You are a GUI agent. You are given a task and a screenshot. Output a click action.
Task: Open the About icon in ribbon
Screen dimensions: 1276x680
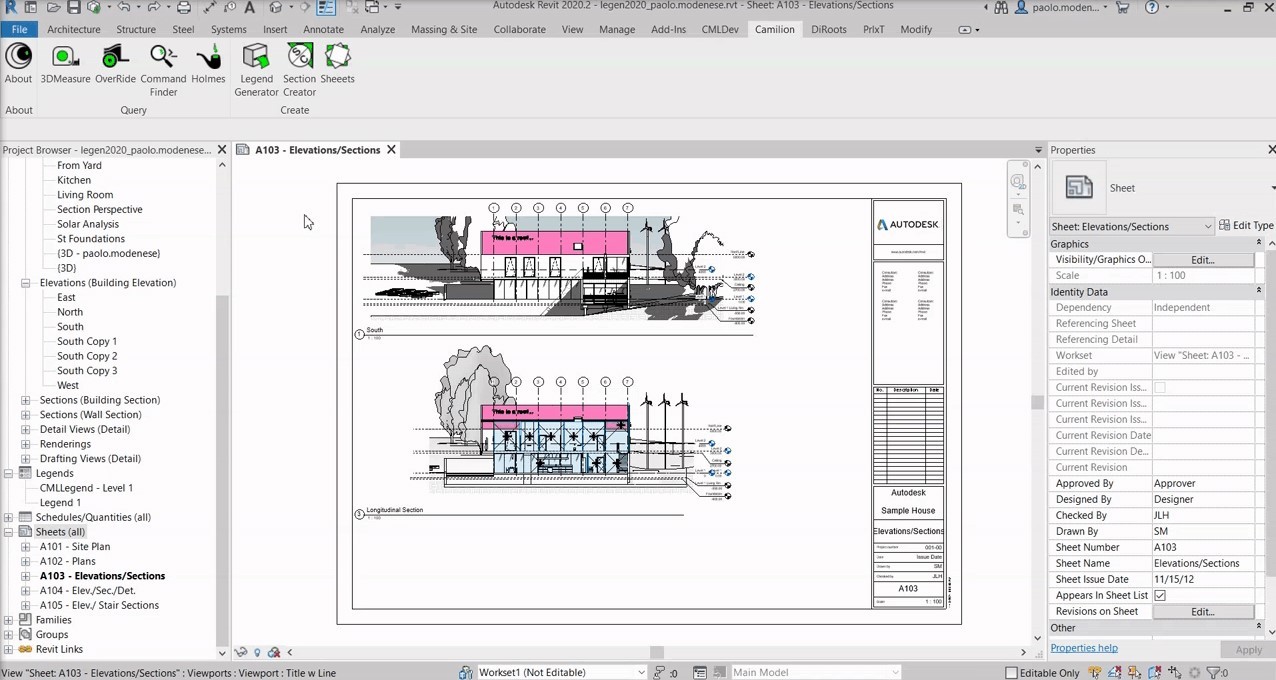tap(18, 64)
